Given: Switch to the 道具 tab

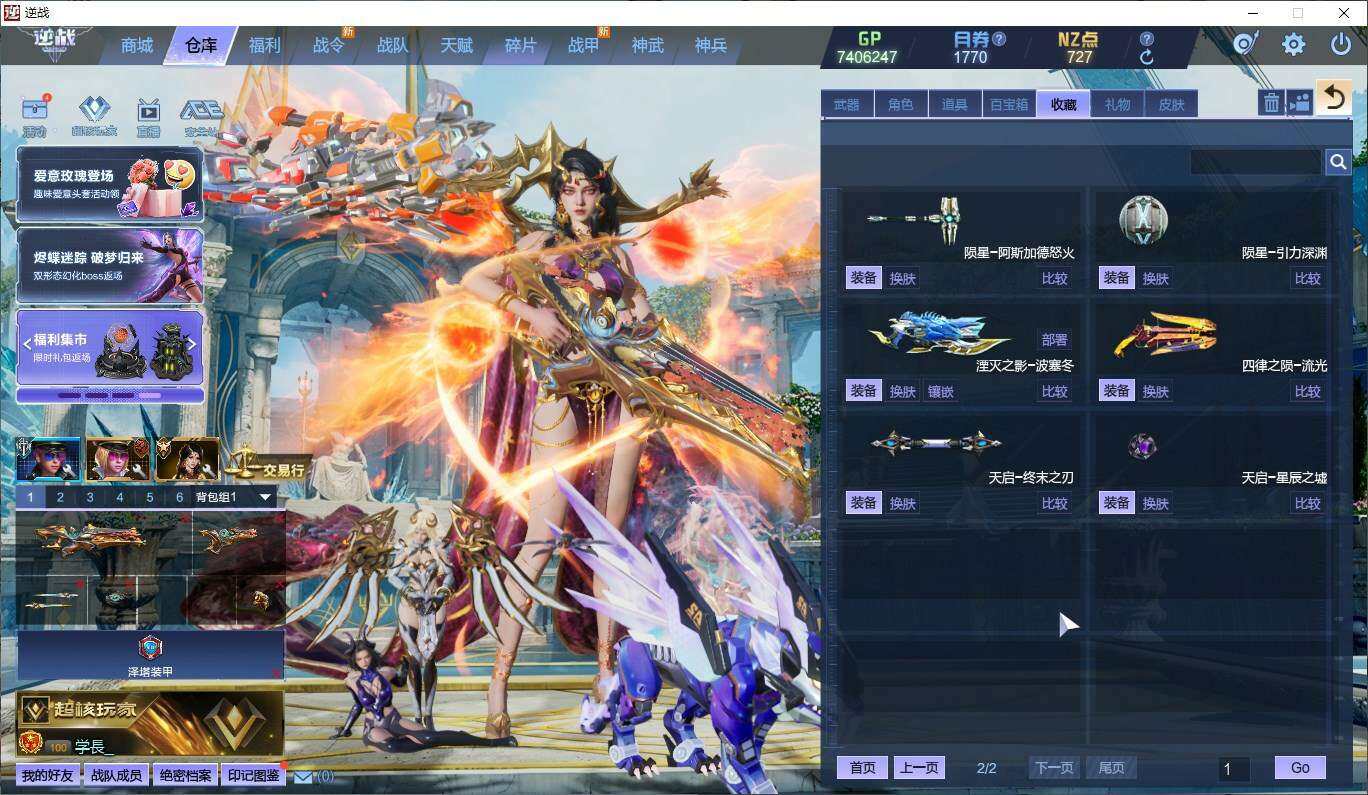Looking at the screenshot, I should (x=955, y=104).
